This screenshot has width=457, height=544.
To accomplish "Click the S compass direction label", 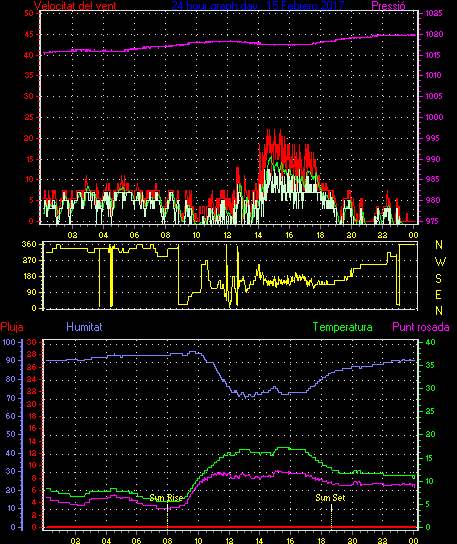I will click(x=438, y=278).
